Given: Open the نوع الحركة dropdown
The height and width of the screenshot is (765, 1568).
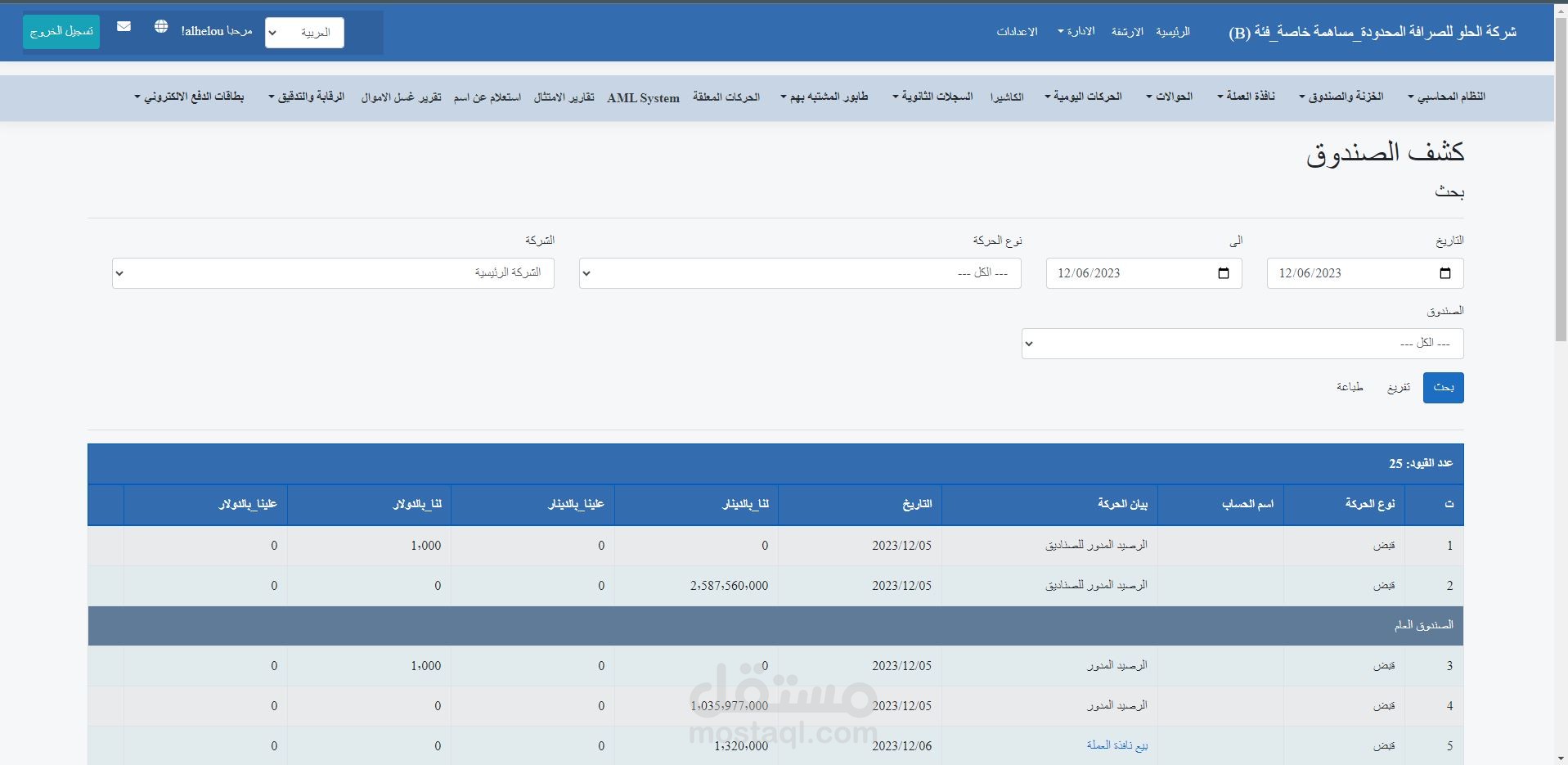Looking at the screenshot, I should pos(800,273).
